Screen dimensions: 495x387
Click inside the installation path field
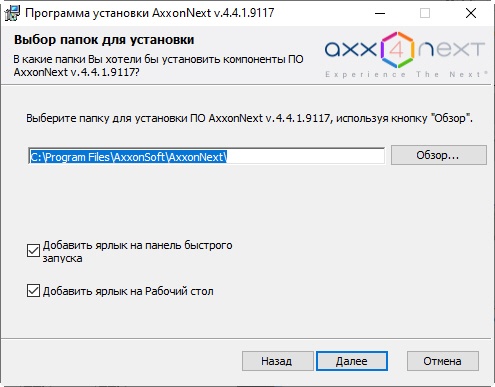pos(206,156)
